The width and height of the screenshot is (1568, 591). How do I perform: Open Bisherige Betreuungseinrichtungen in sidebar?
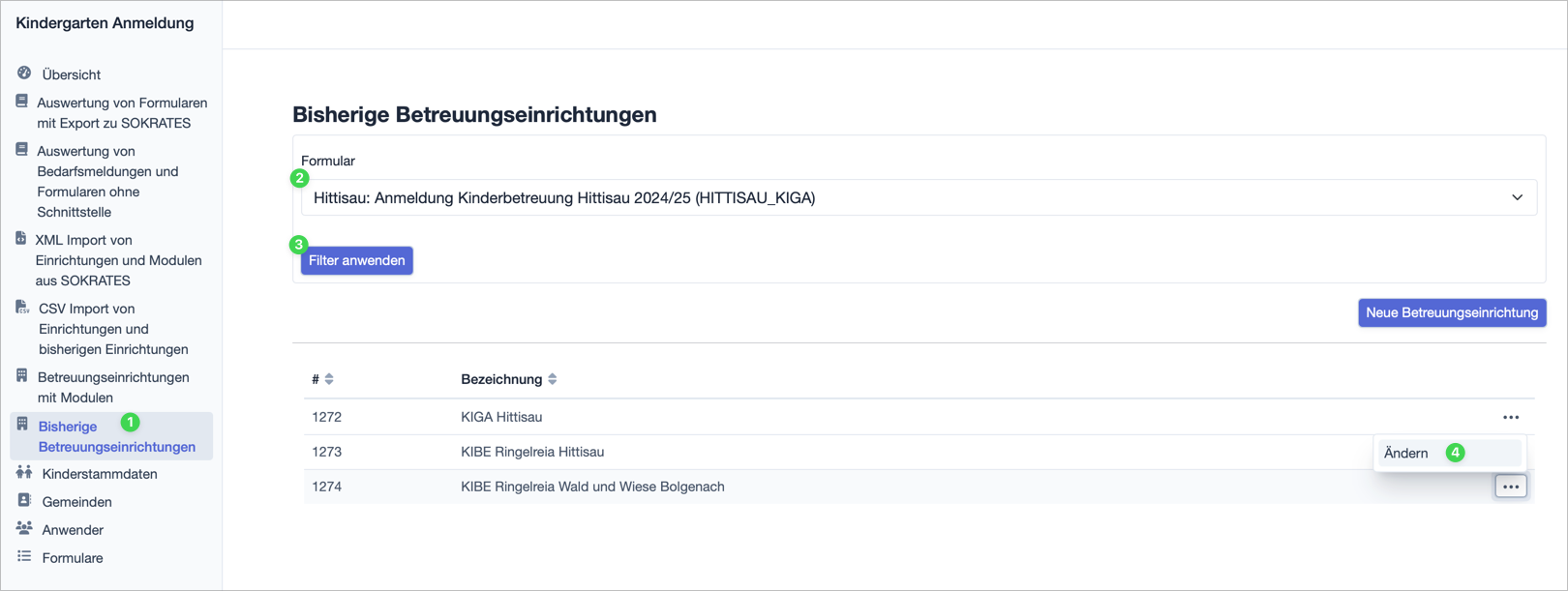point(116,436)
